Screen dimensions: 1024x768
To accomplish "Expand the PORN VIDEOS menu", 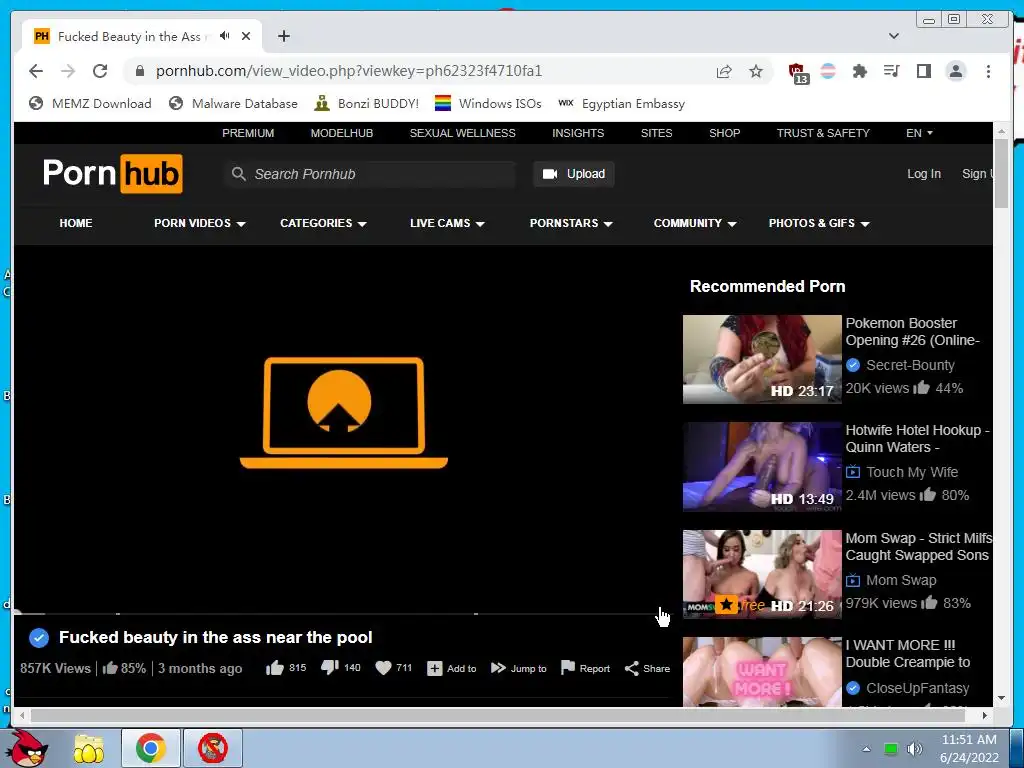I will pyautogui.click(x=199, y=223).
